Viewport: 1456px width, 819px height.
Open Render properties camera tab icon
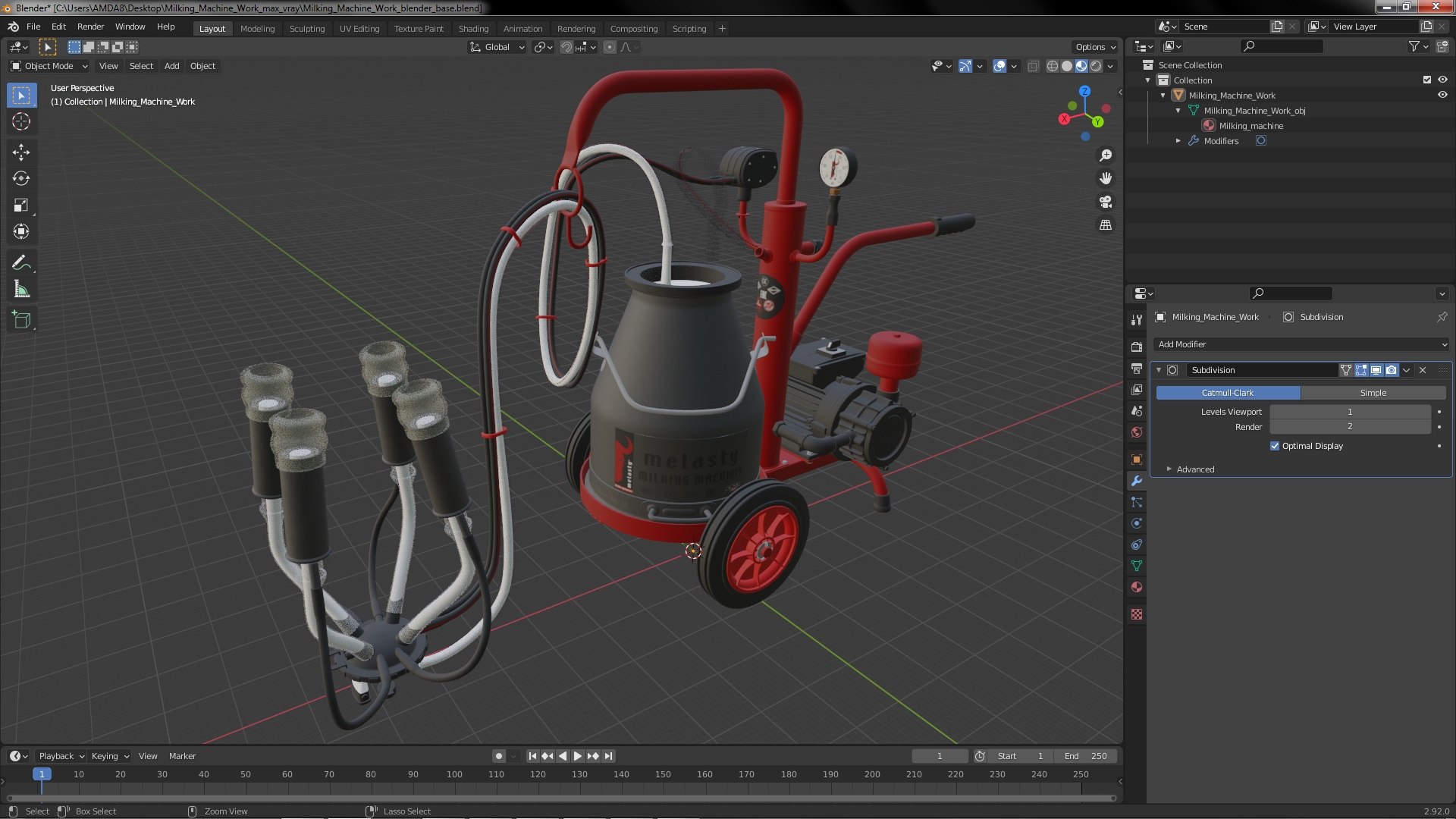pos(1136,347)
